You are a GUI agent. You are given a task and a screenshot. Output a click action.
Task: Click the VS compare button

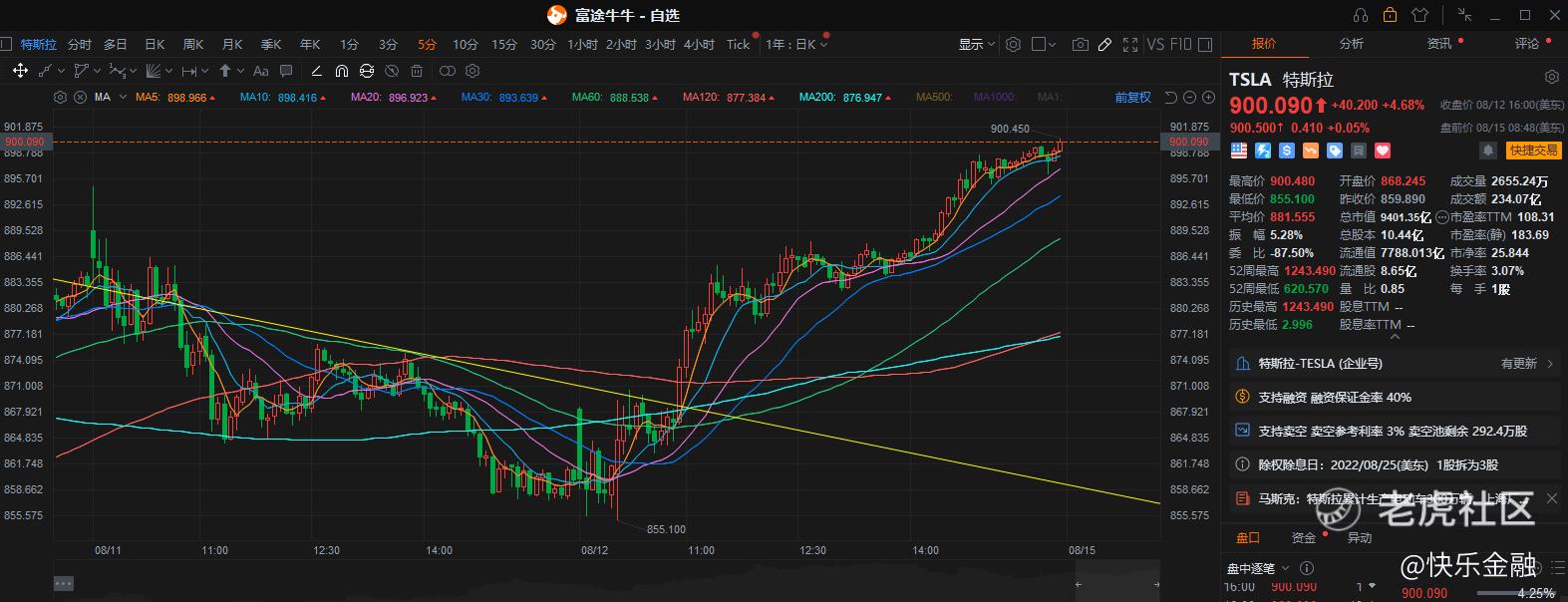[1156, 44]
